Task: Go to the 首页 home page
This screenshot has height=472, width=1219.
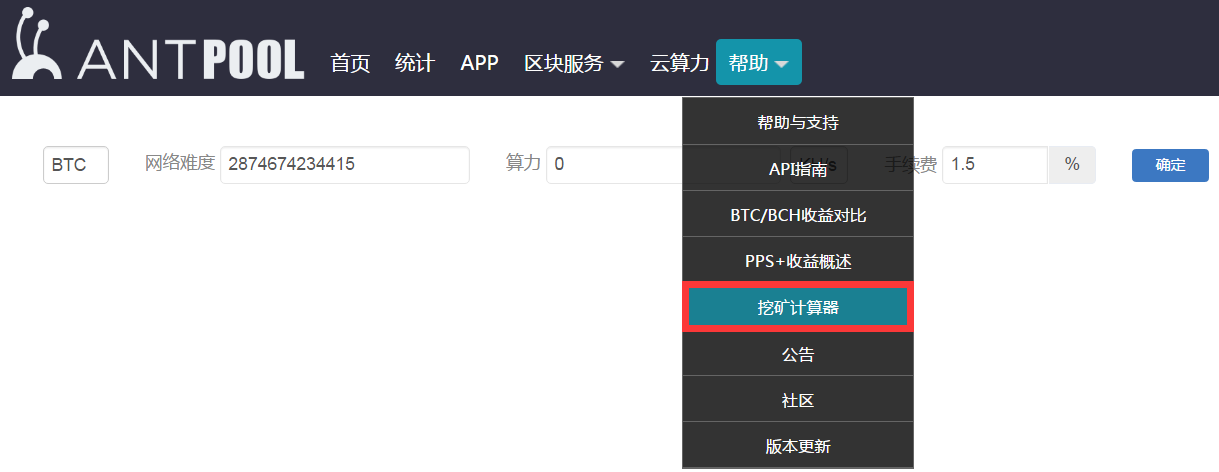Action: point(350,63)
